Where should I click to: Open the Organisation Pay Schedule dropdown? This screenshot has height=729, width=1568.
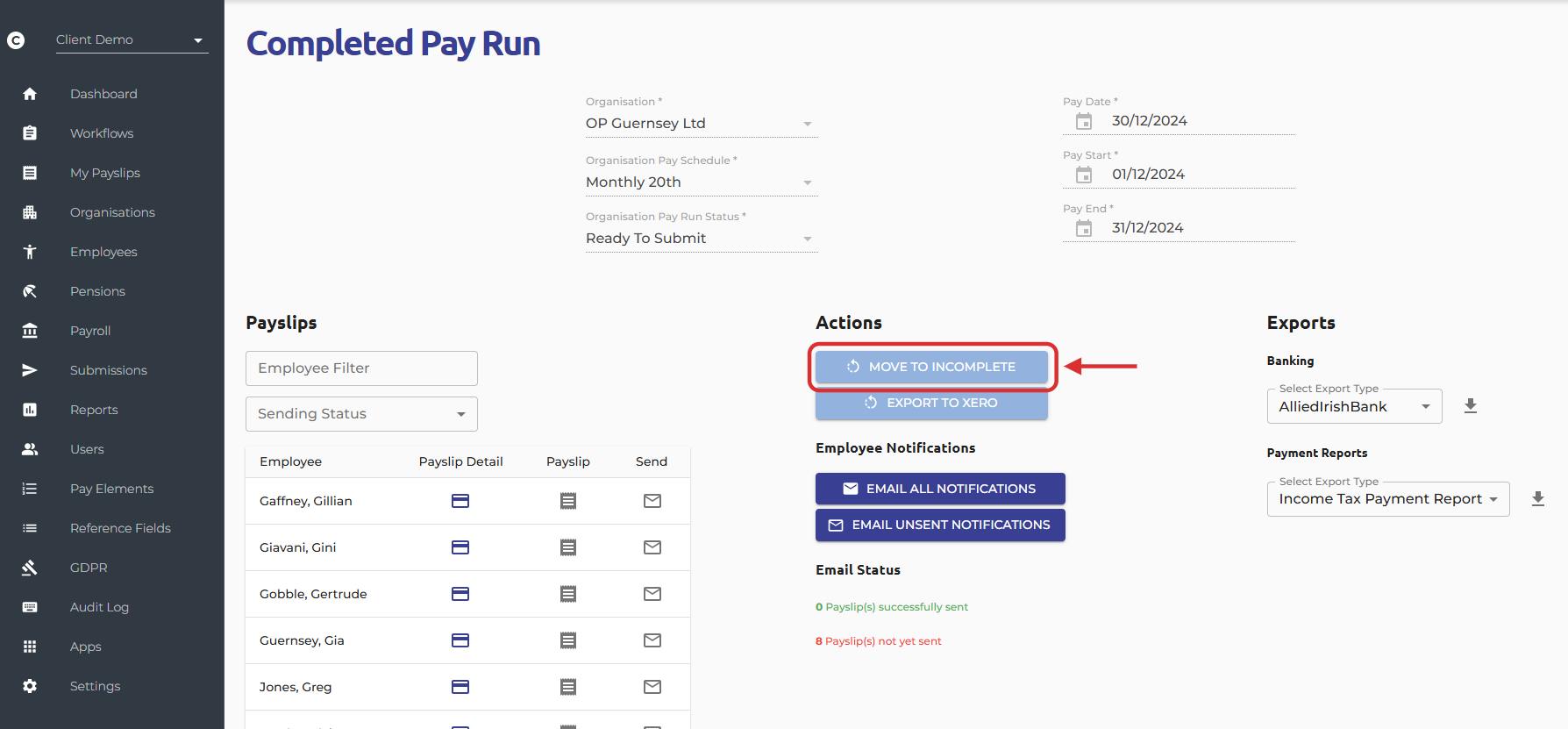702,182
